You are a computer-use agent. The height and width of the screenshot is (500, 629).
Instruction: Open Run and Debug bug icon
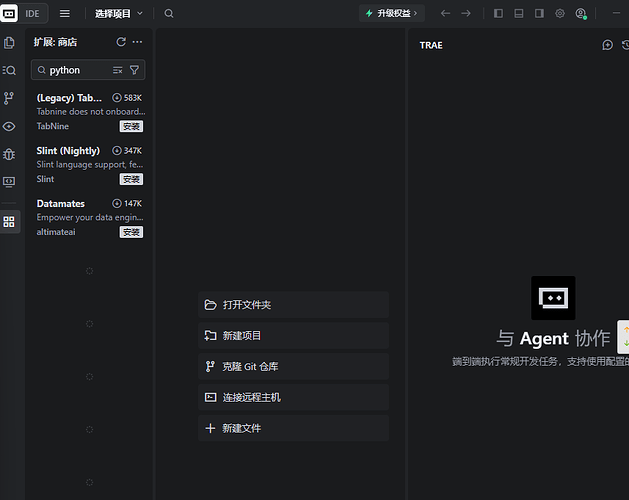9,154
